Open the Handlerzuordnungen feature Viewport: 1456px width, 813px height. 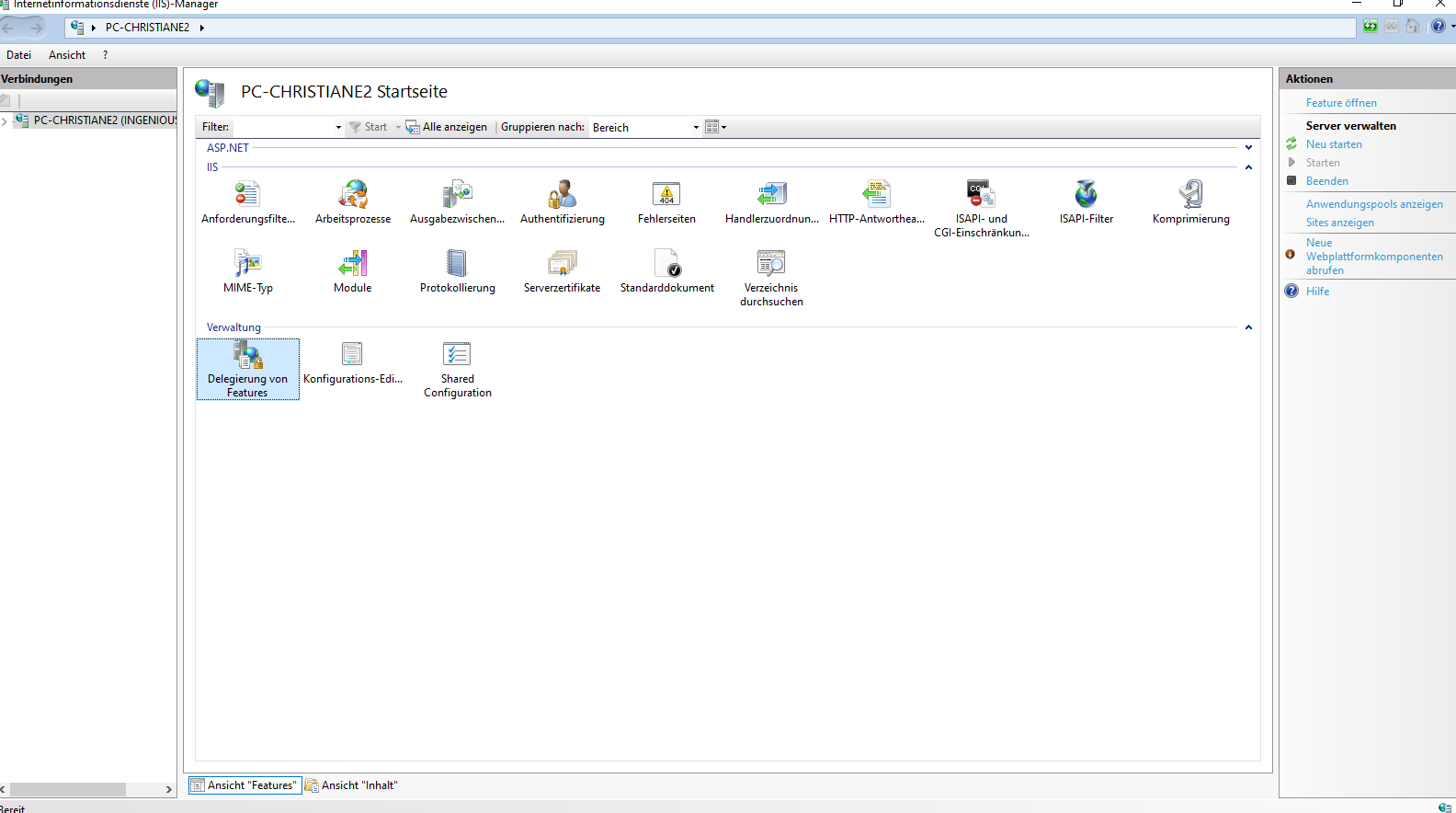[x=771, y=203]
